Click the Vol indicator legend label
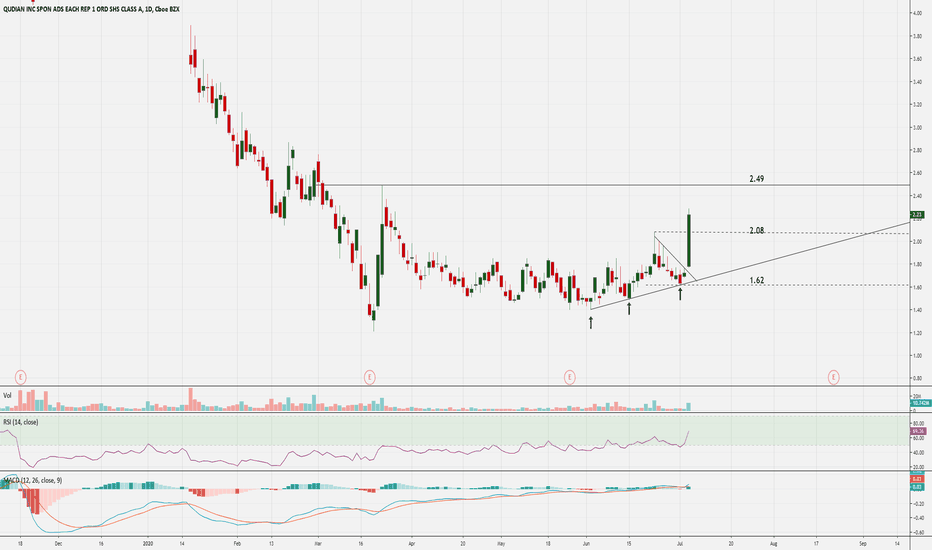 [x=7, y=395]
